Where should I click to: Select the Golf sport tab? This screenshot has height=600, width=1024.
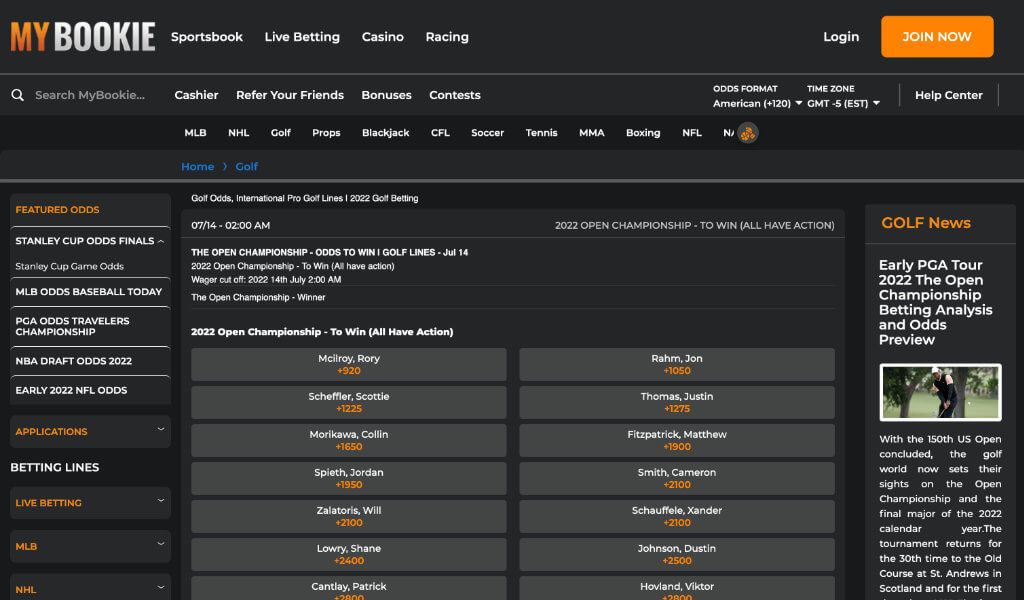tap(281, 133)
